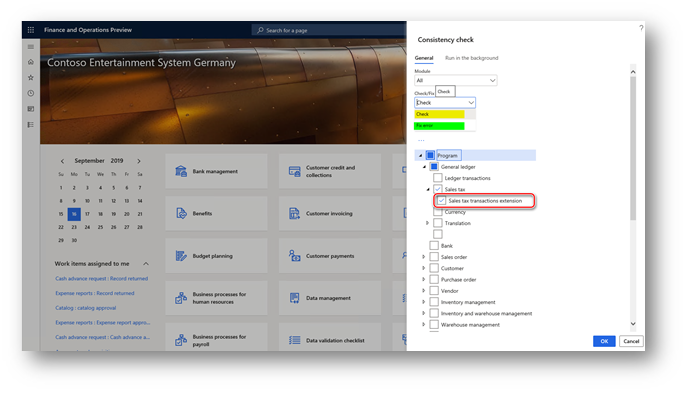Check the Ledger transactions checkbox

tap(438, 178)
